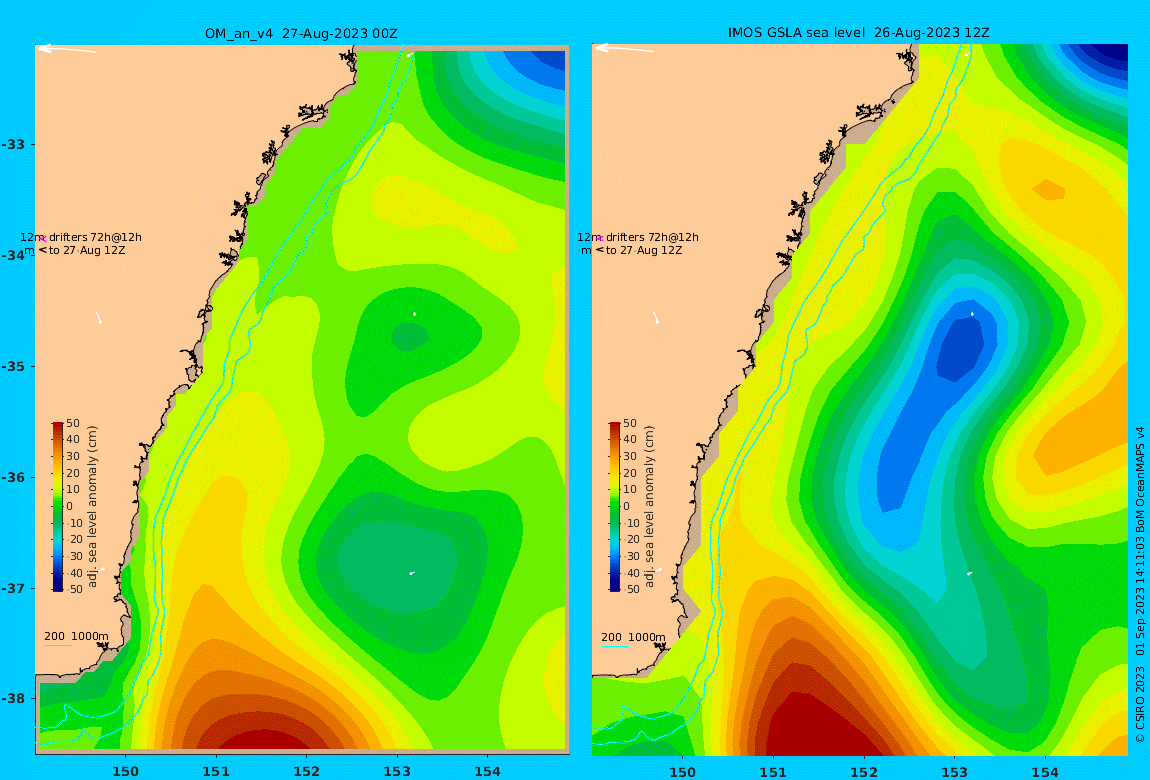
Task: Click the -37 latitude label
Action: (13, 589)
